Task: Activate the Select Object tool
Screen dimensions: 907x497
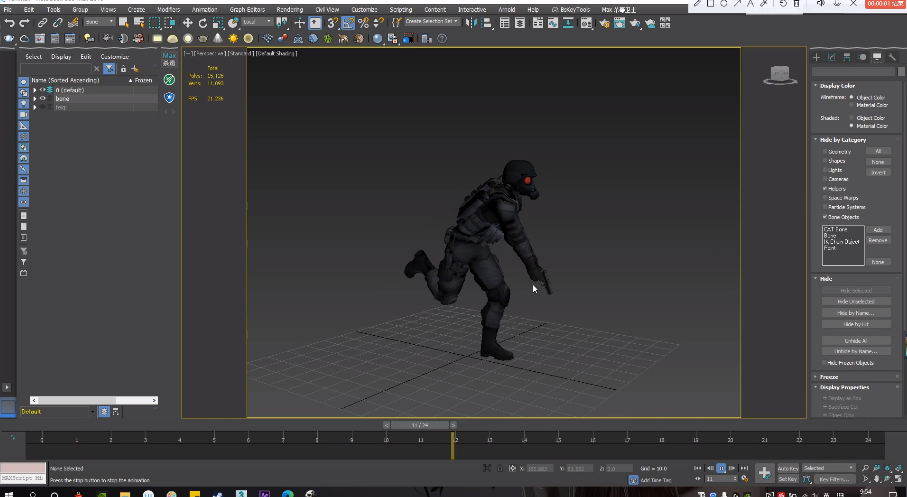Action: coord(123,23)
